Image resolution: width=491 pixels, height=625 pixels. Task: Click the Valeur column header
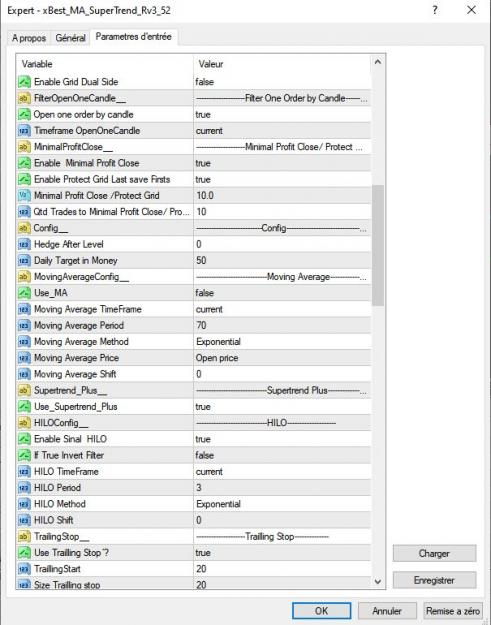[282, 64]
